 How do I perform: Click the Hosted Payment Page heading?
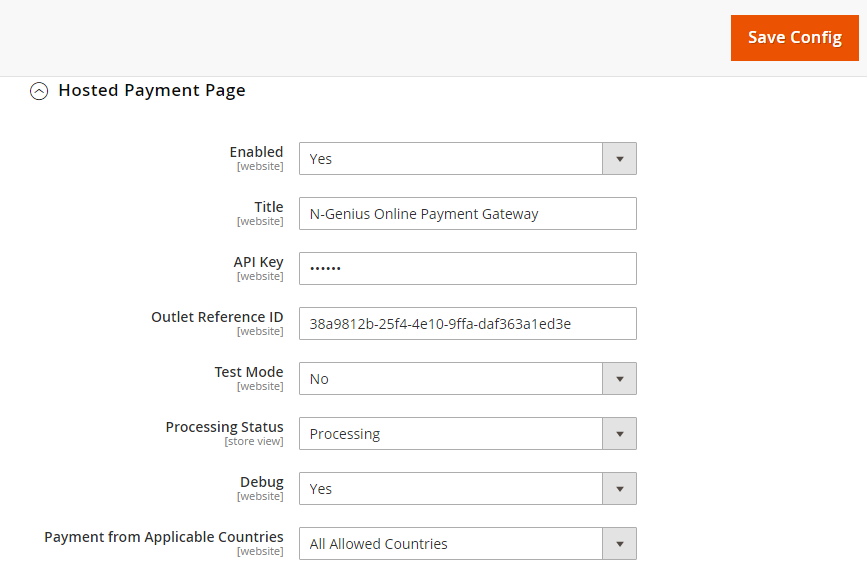[151, 90]
